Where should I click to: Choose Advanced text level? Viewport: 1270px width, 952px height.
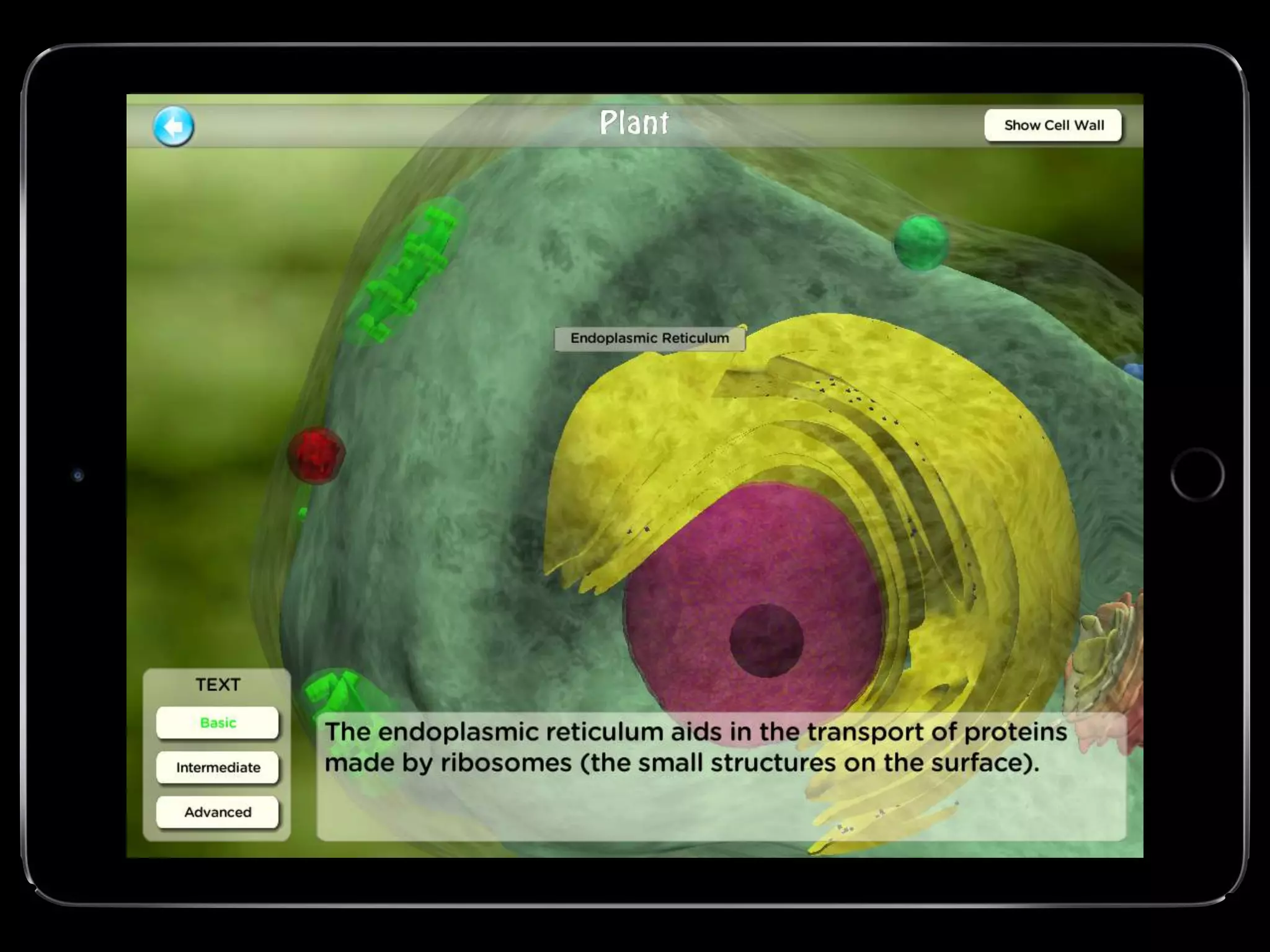(x=218, y=812)
